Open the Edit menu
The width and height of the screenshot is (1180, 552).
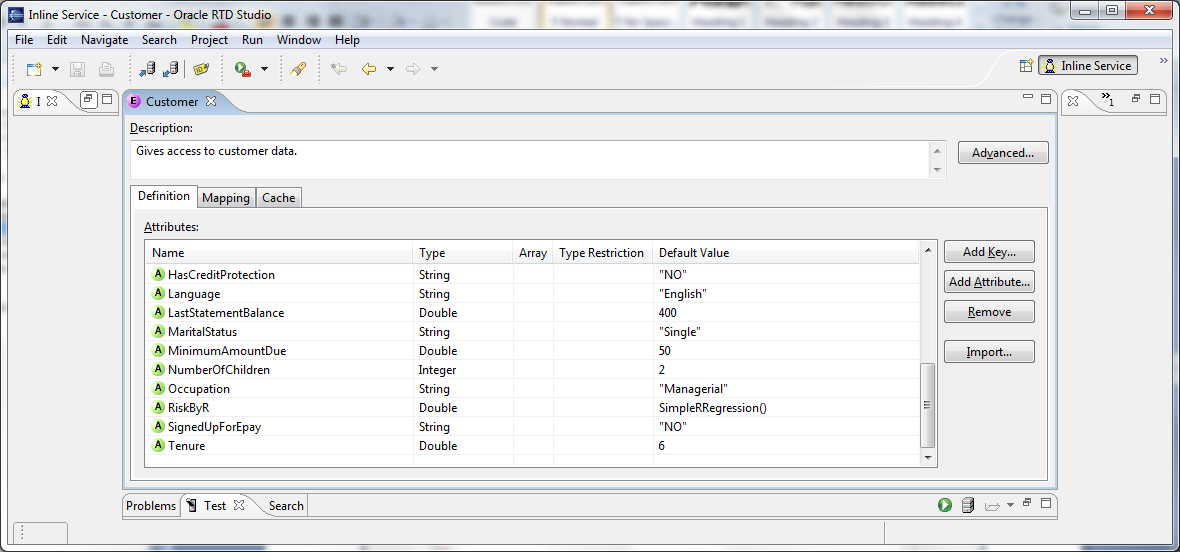click(57, 40)
